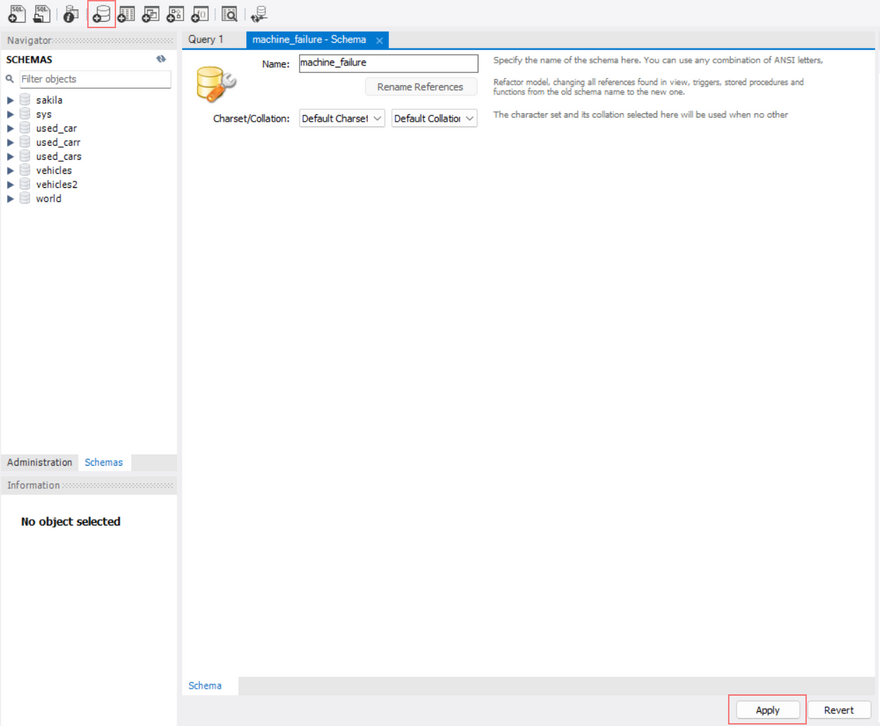Open the object inspector icon

click(x=71, y=14)
